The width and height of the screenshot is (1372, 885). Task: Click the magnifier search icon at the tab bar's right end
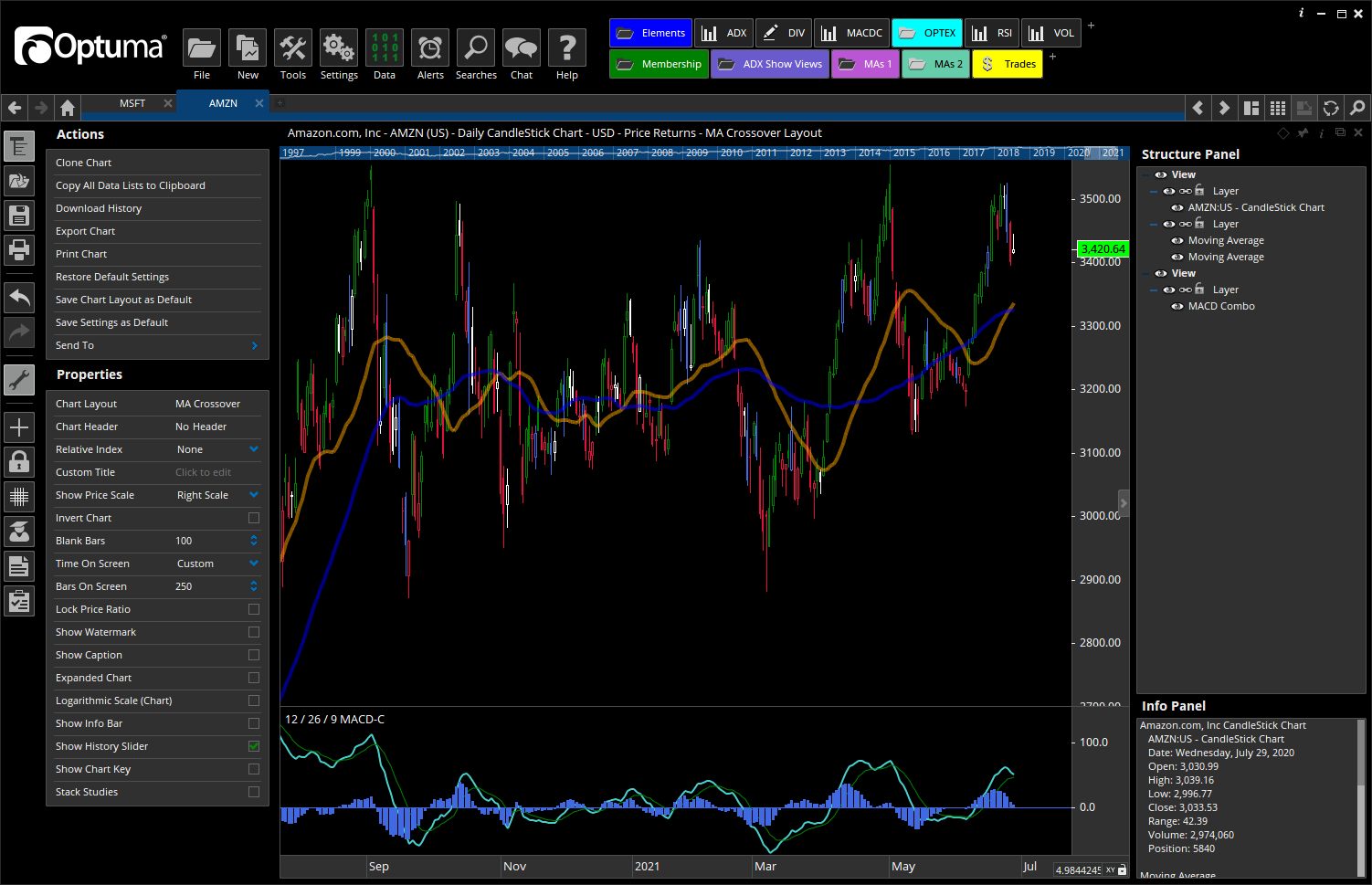click(1357, 108)
